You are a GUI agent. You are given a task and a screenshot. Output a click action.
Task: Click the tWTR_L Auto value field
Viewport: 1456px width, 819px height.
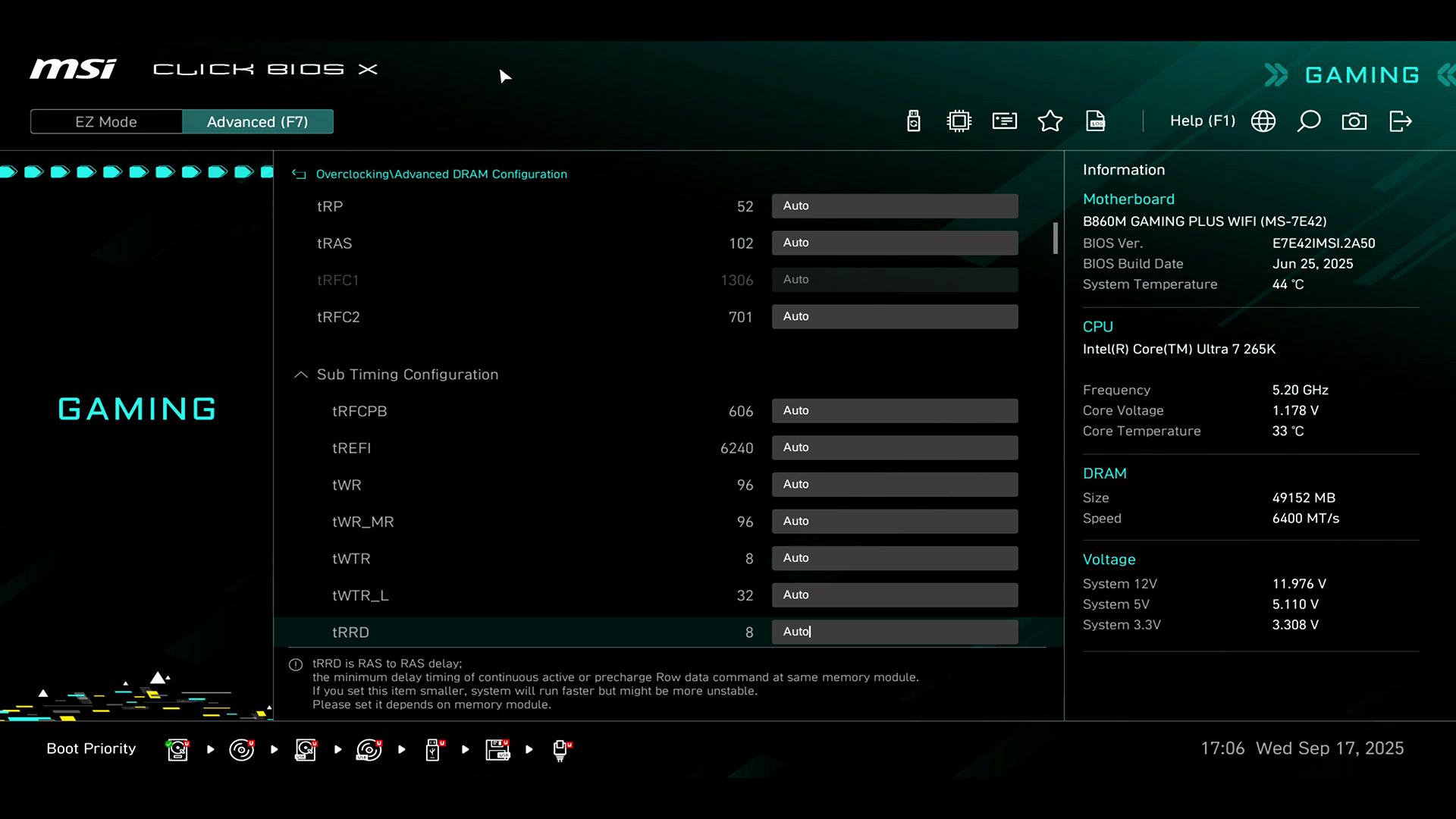[894, 595]
